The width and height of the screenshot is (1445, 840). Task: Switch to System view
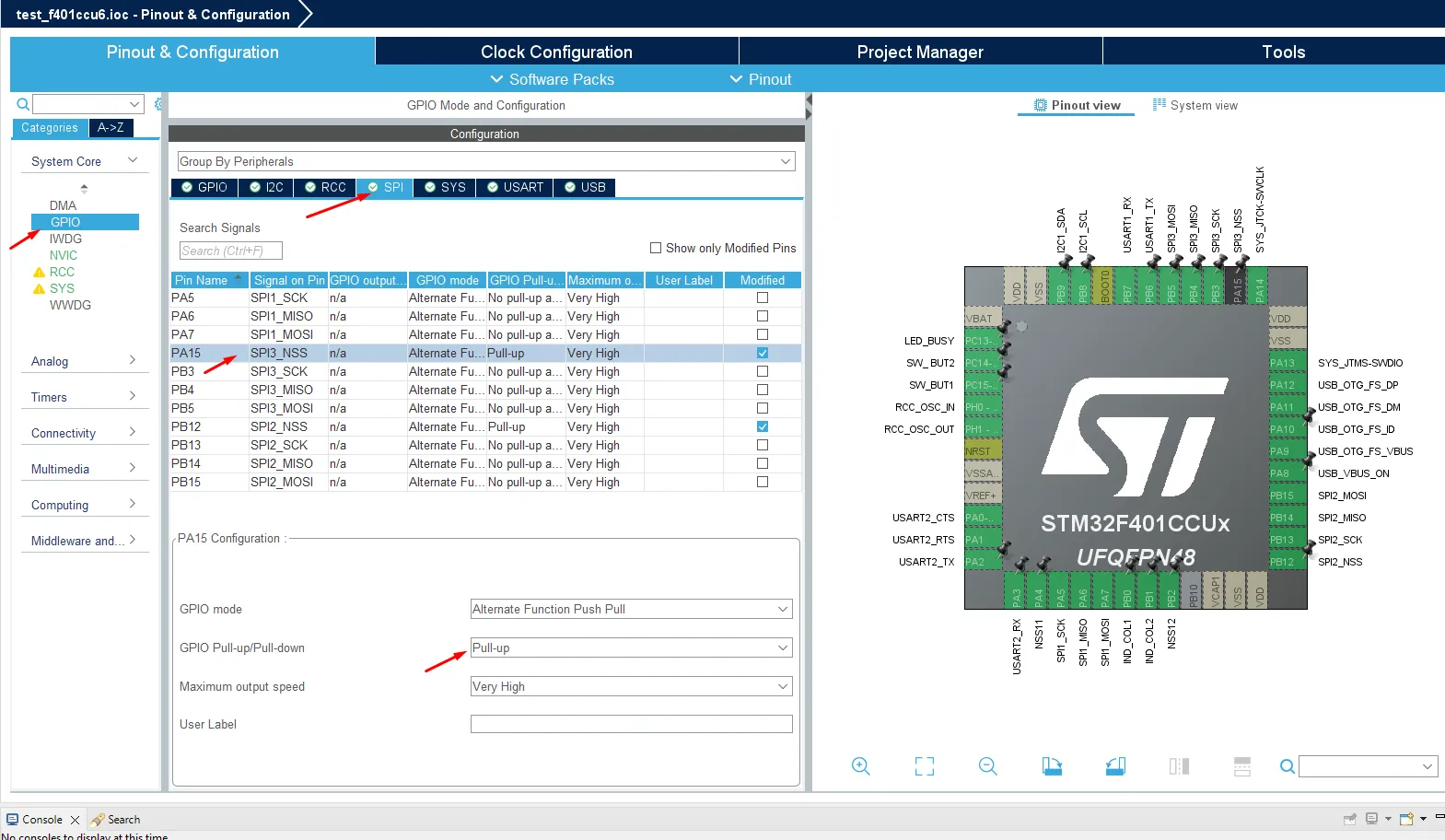tap(1195, 105)
